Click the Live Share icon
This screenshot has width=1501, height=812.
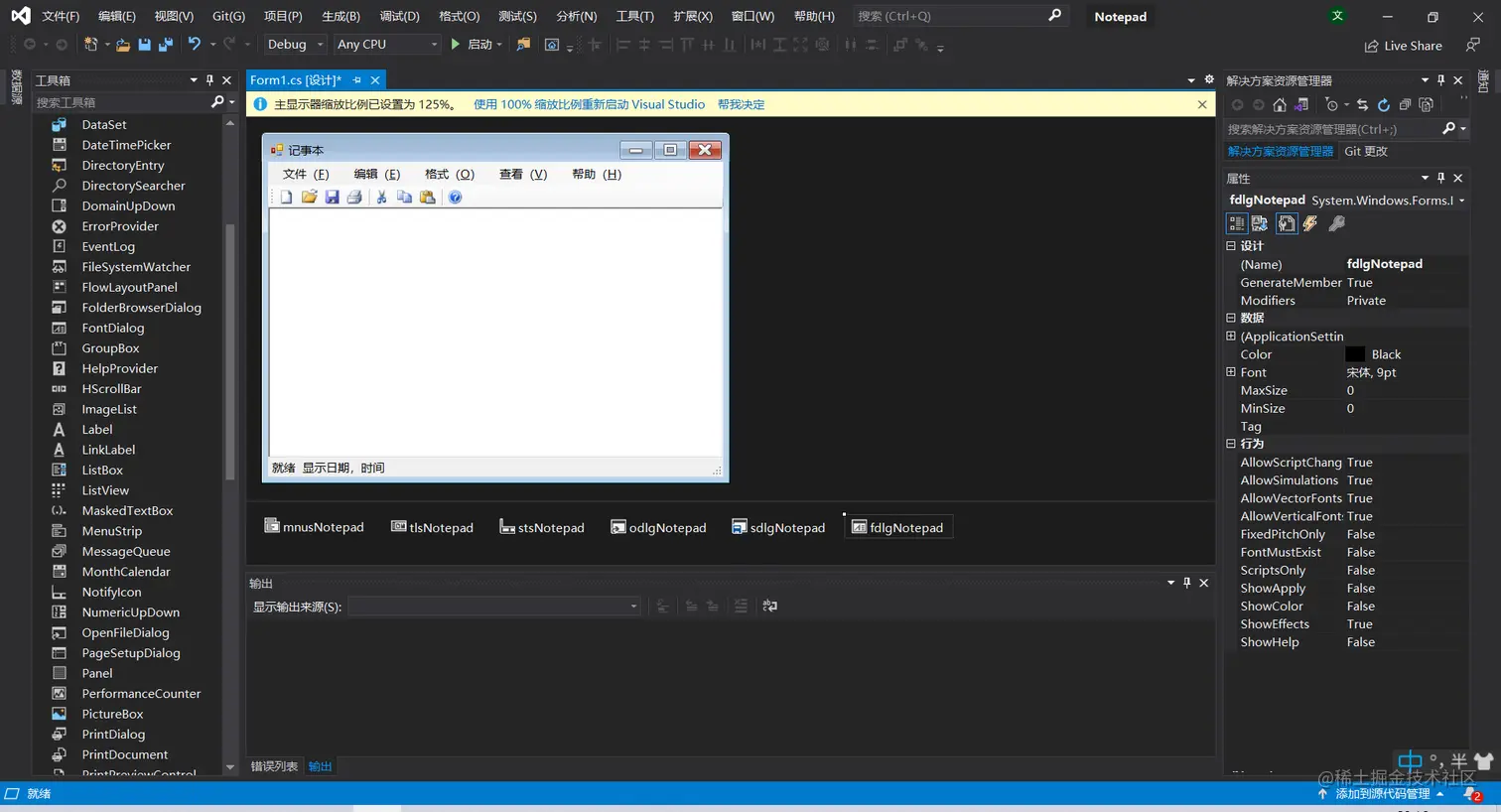pos(1371,46)
